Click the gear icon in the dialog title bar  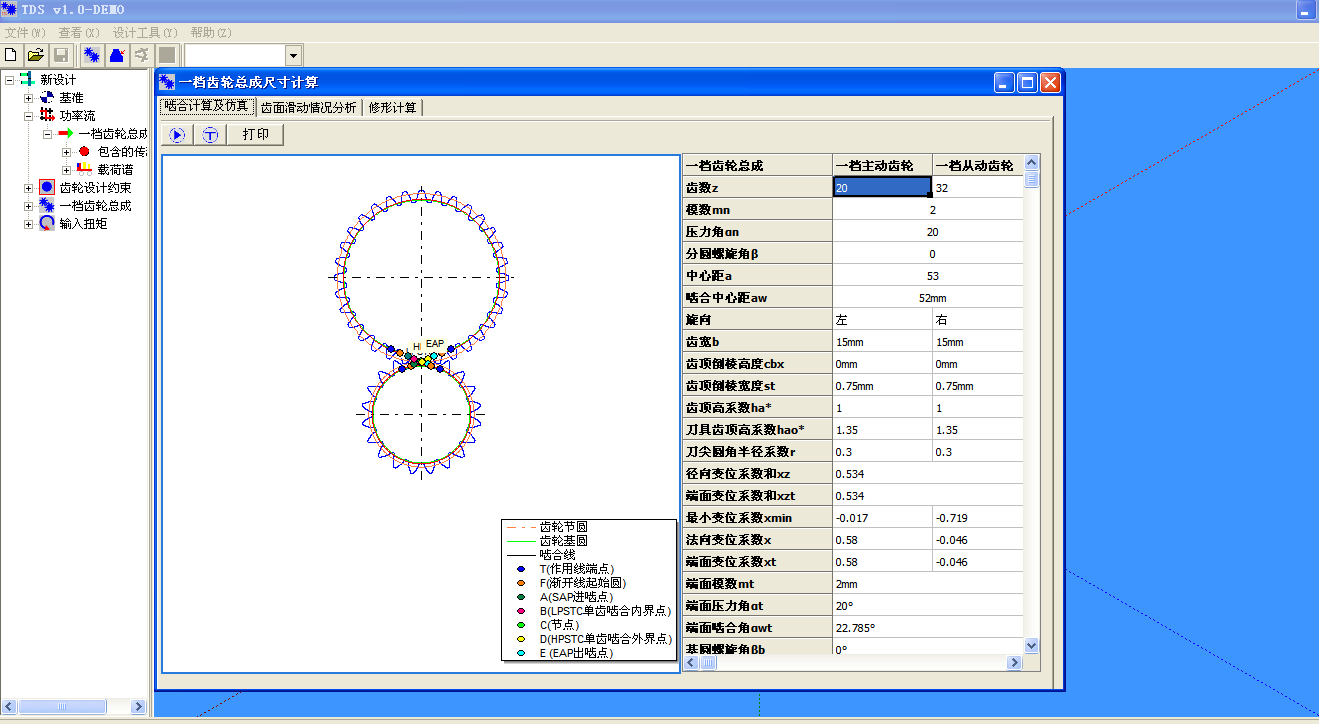[167, 83]
